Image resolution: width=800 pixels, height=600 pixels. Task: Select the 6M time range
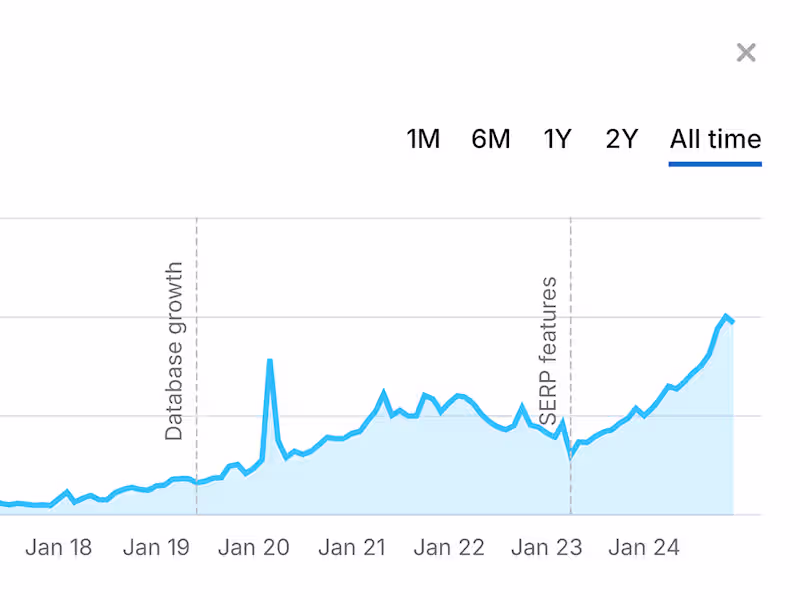490,139
